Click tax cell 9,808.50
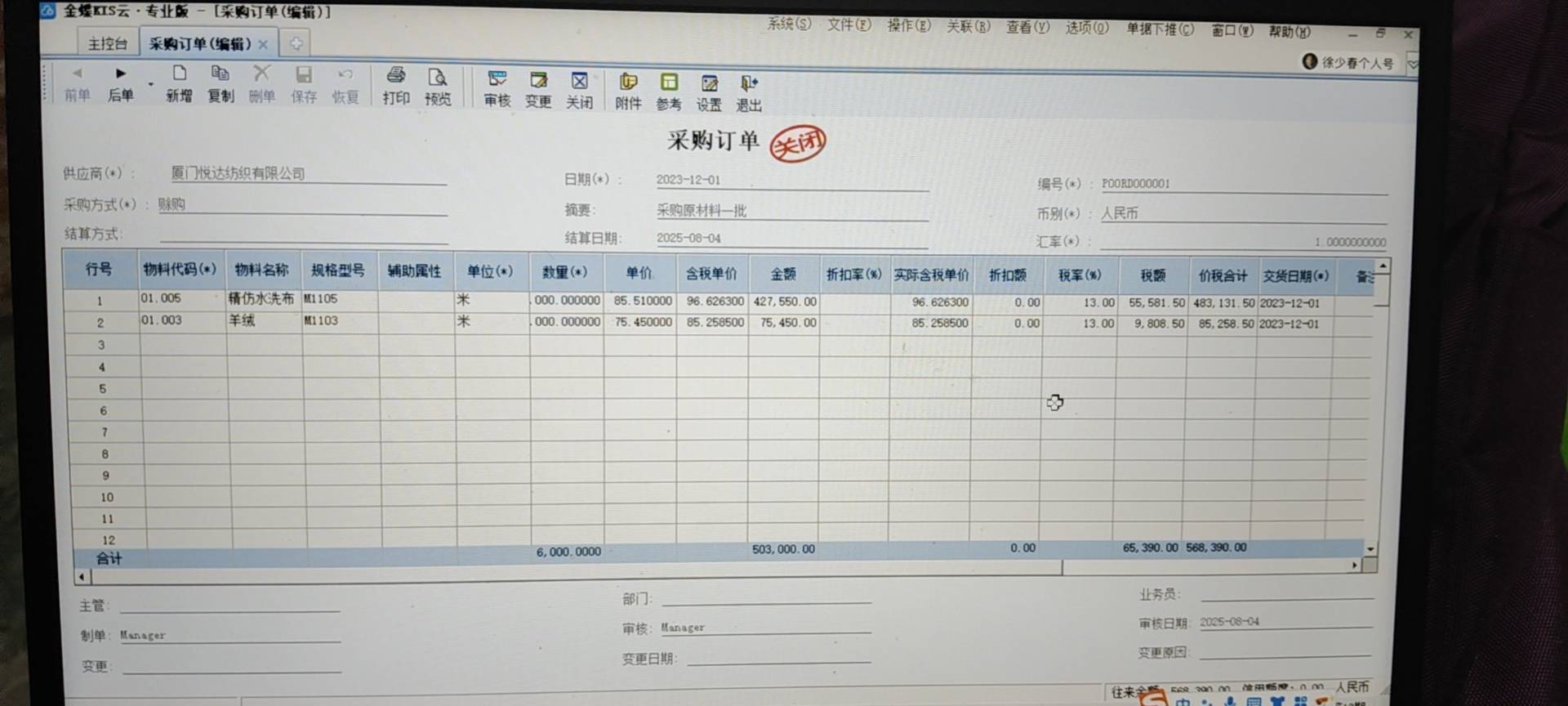Viewport: 1568px width, 706px height. pos(1151,324)
